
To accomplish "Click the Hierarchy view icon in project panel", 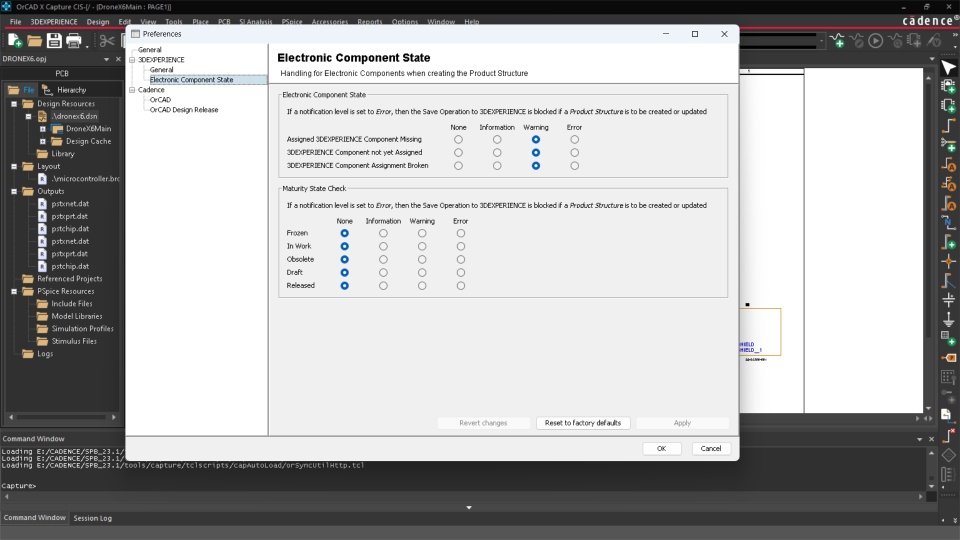I will (x=47, y=90).
